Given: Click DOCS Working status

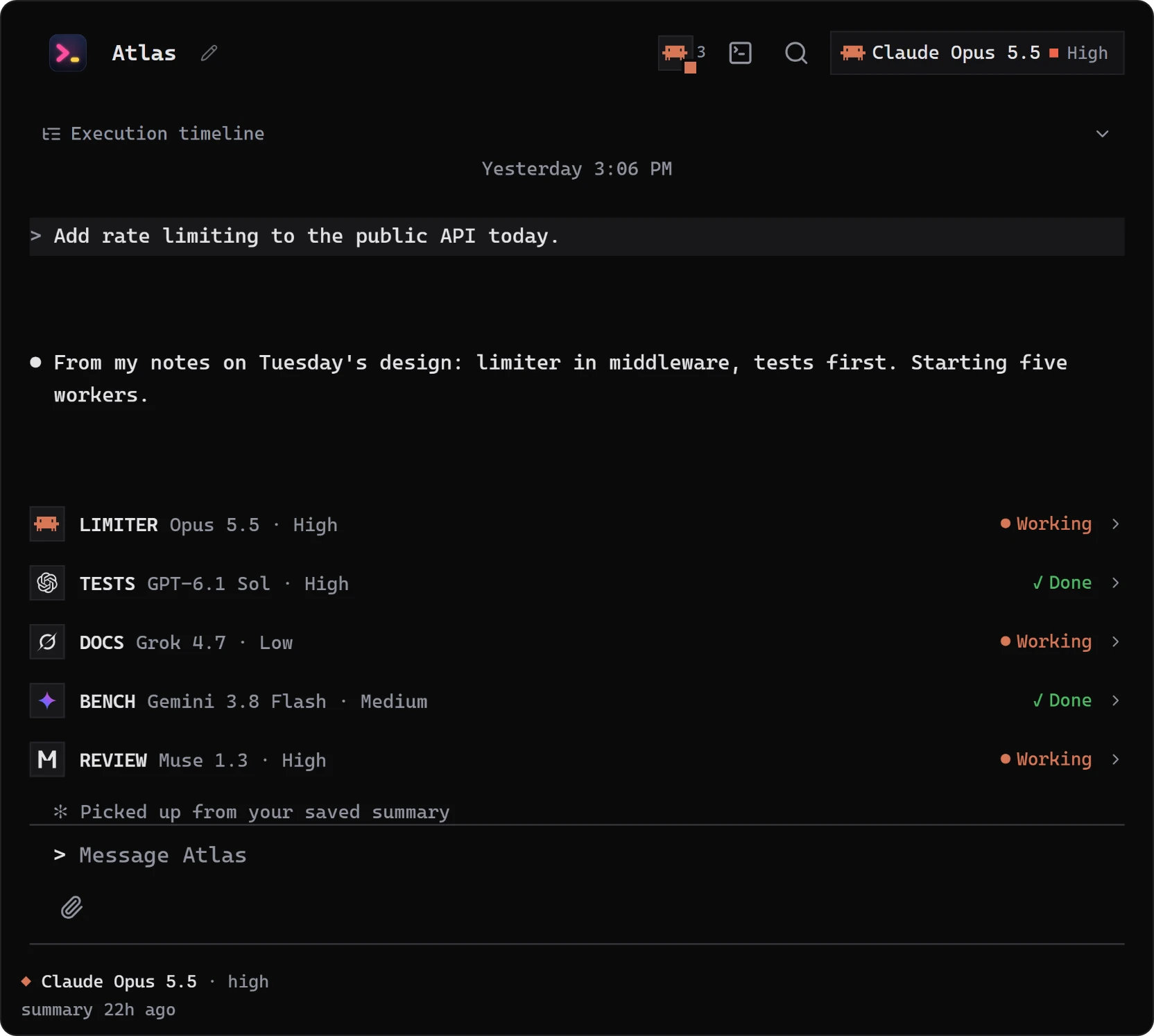Looking at the screenshot, I should (x=1046, y=642).
